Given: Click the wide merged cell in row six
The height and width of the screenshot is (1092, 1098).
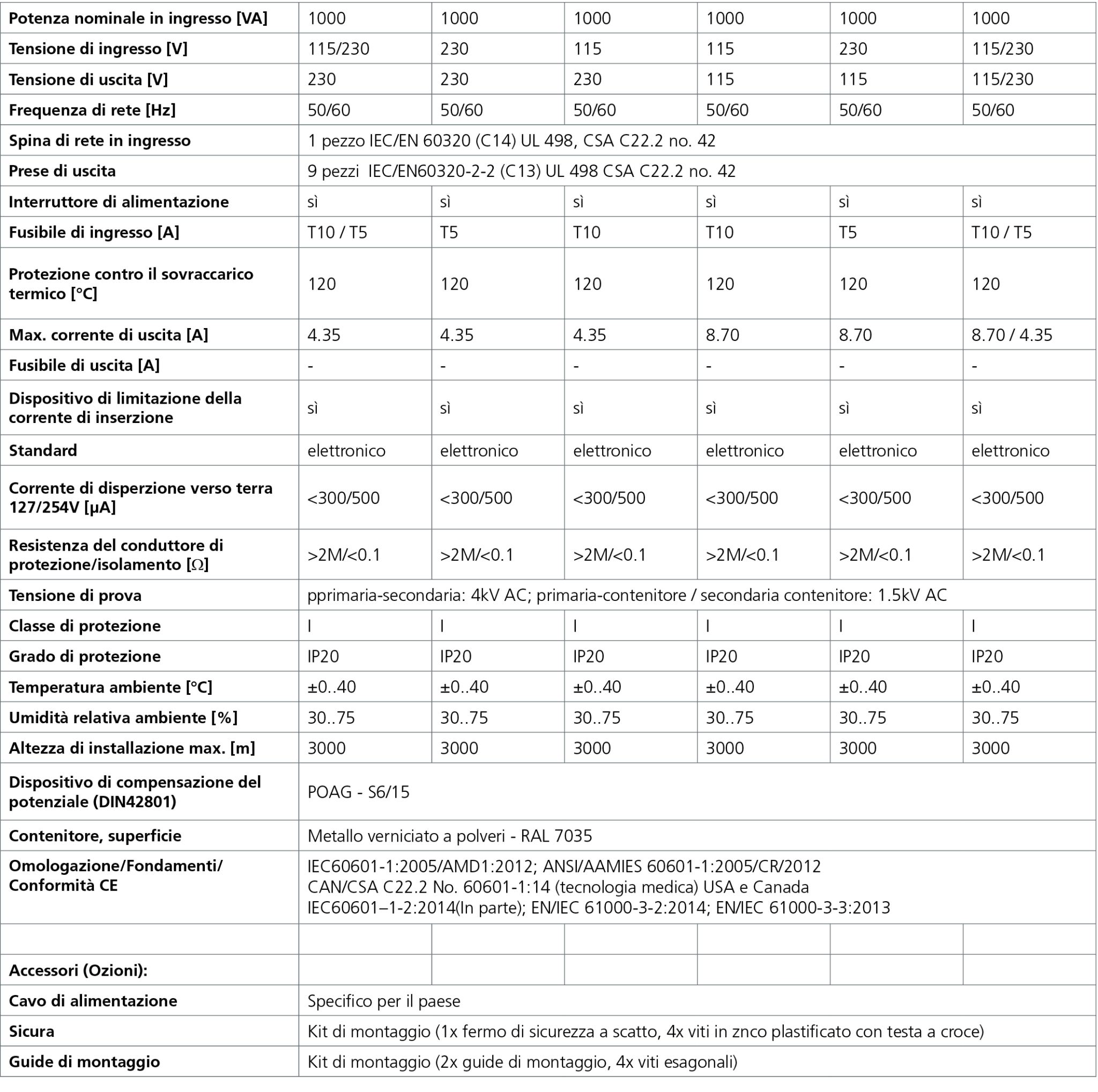Looking at the screenshot, I should click(697, 170).
